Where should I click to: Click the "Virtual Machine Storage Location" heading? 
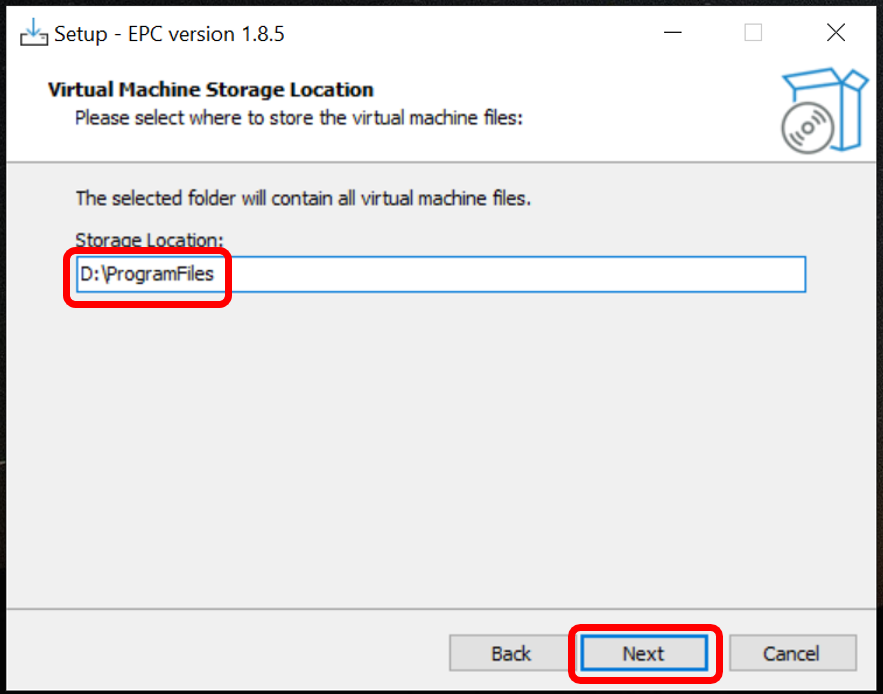[210, 90]
